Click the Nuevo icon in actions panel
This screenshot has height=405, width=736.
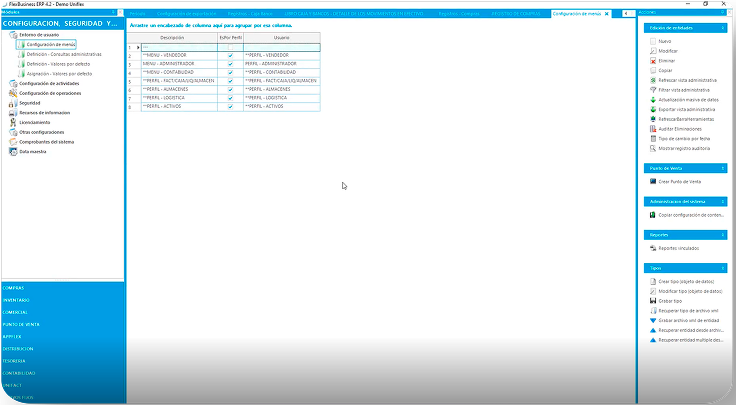[x=653, y=41]
